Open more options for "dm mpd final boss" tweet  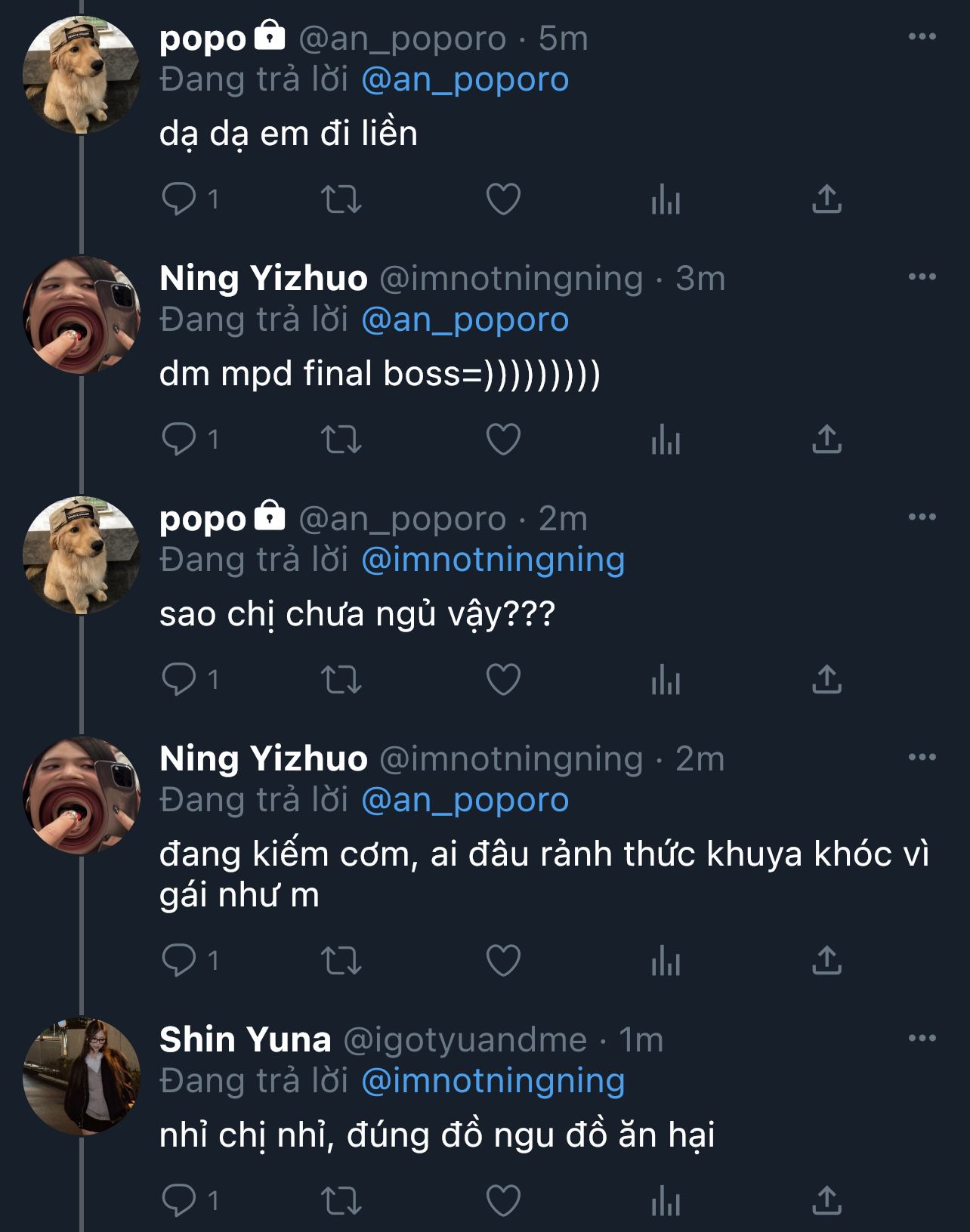[x=922, y=277]
